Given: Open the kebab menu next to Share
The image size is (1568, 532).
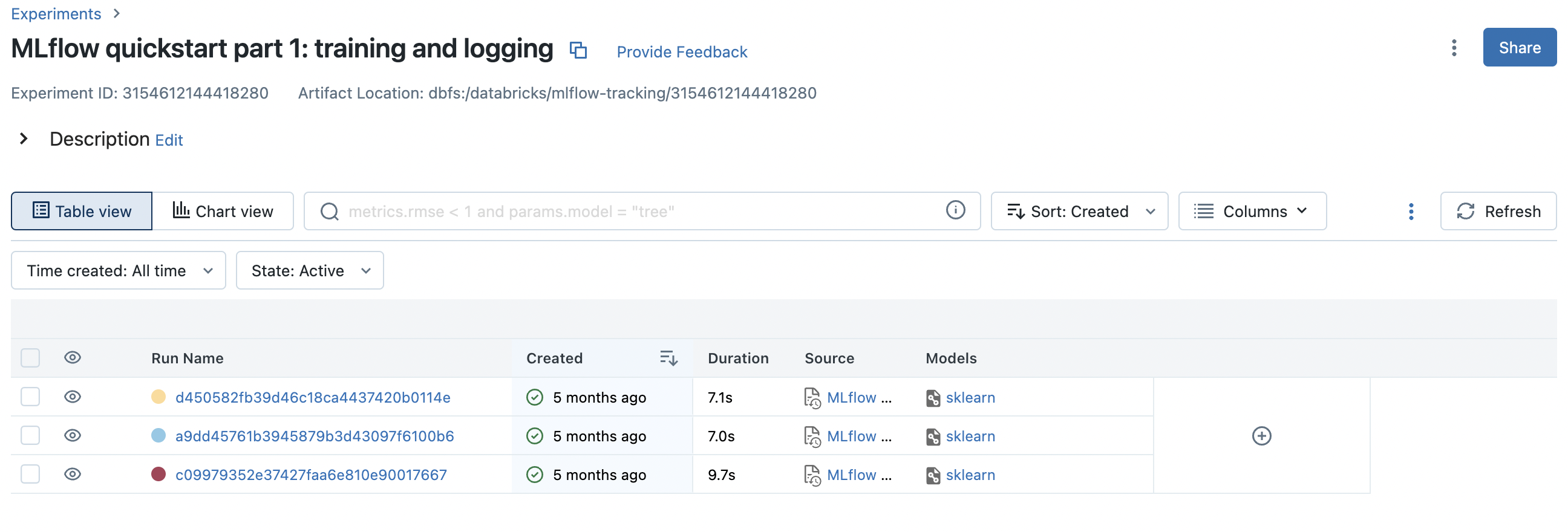Looking at the screenshot, I should coord(1453,48).
